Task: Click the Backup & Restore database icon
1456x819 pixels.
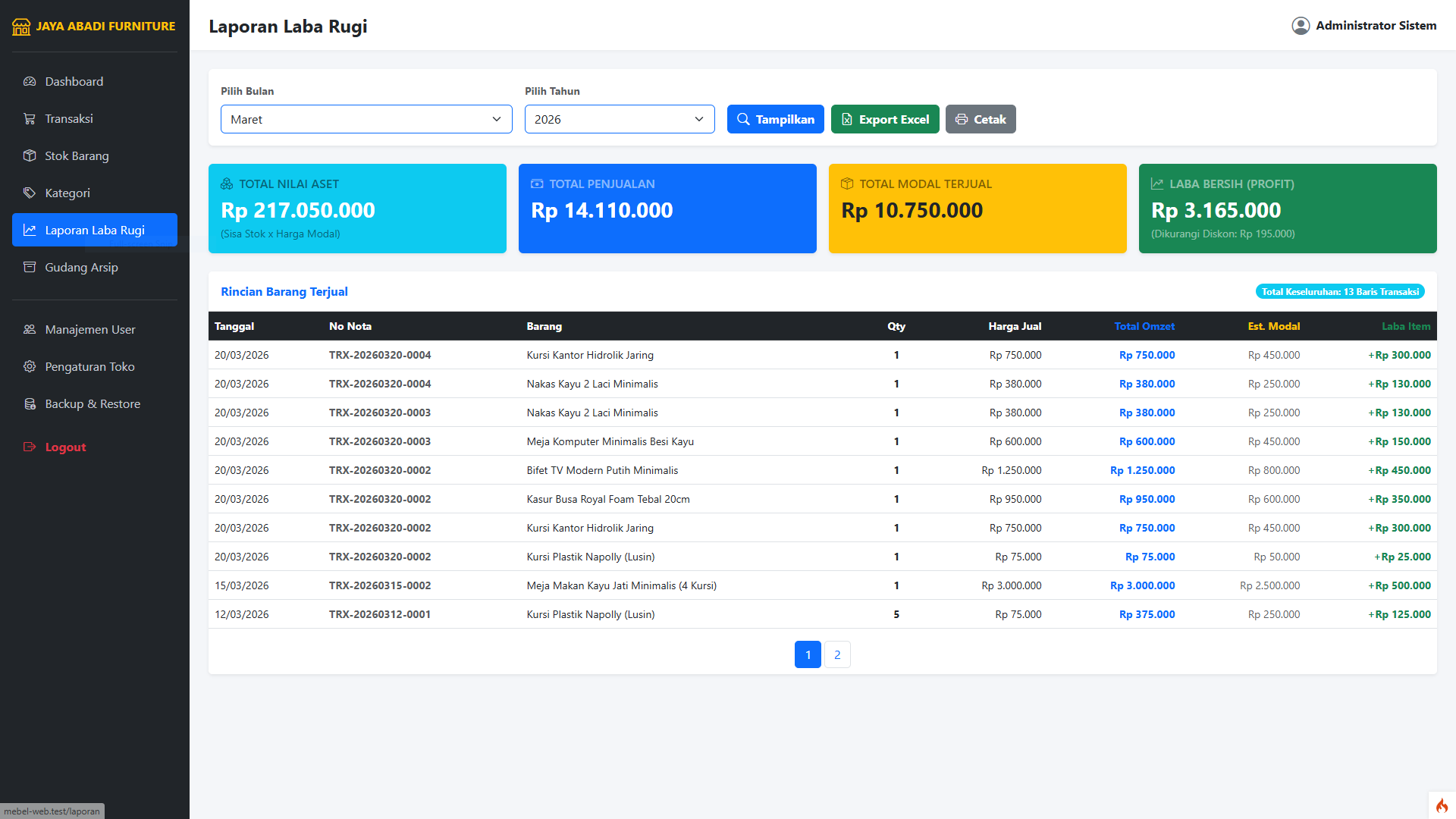Action: [x=30, y=403]
